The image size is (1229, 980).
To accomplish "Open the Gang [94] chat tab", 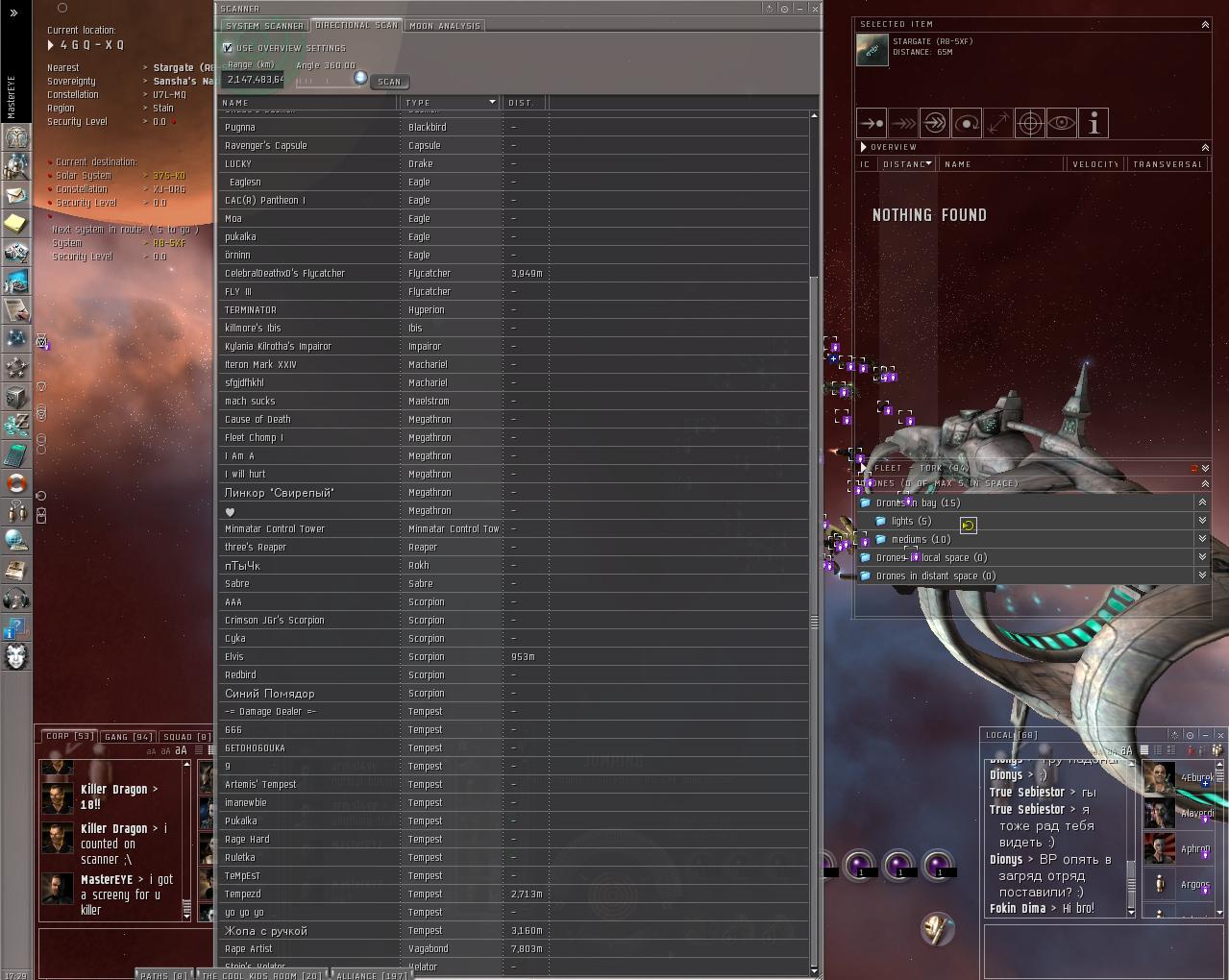I will coord(129,737).
